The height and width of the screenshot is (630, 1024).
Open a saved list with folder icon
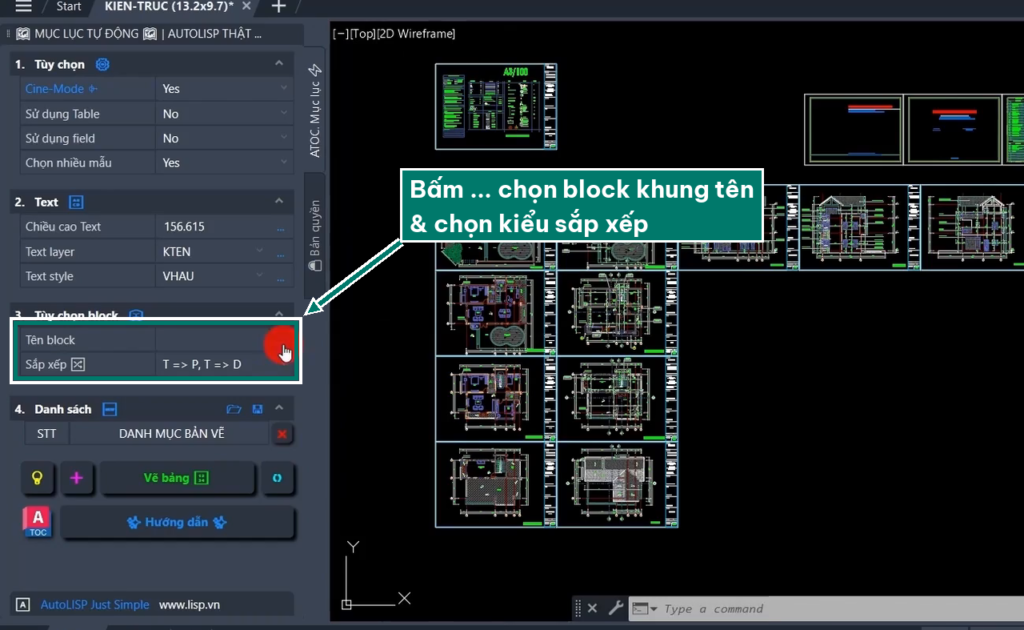[234, 409]
